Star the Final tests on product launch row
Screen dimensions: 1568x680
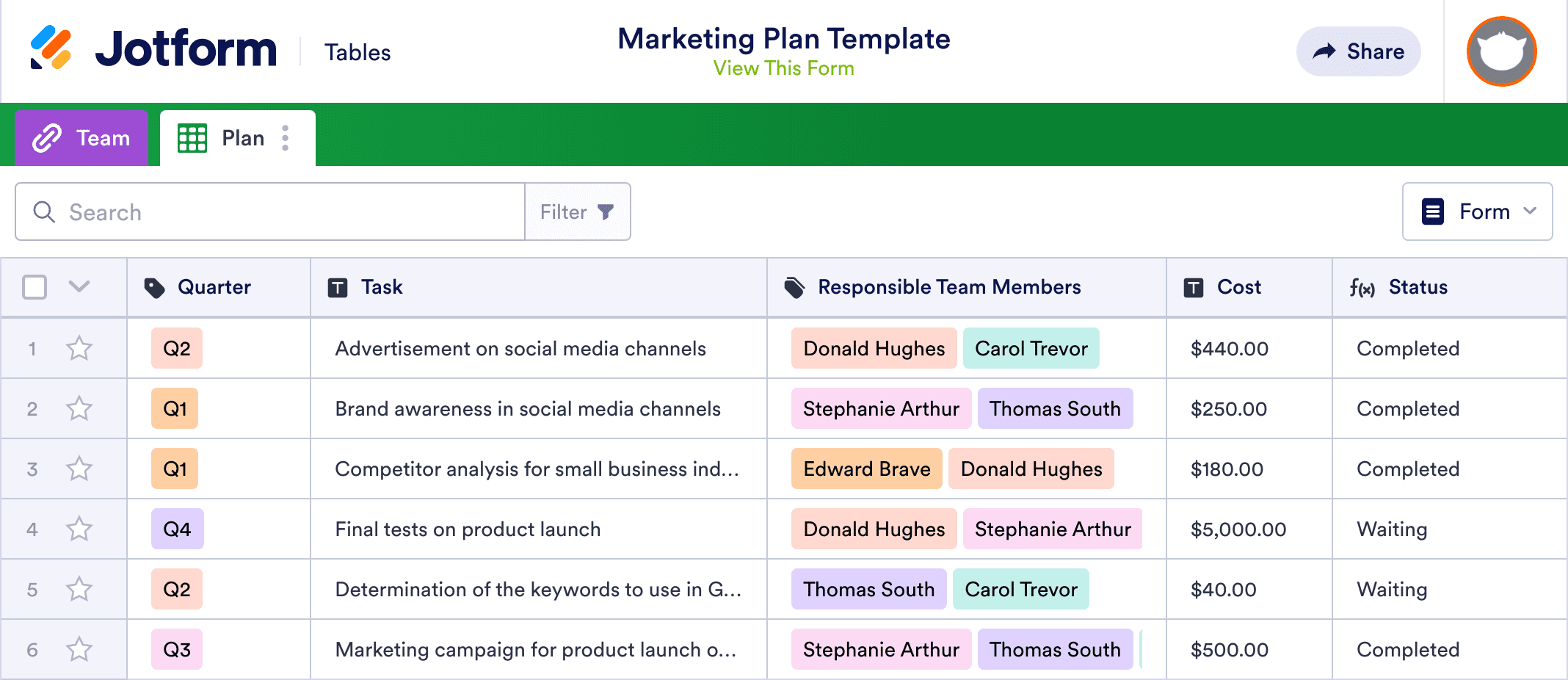79,529
